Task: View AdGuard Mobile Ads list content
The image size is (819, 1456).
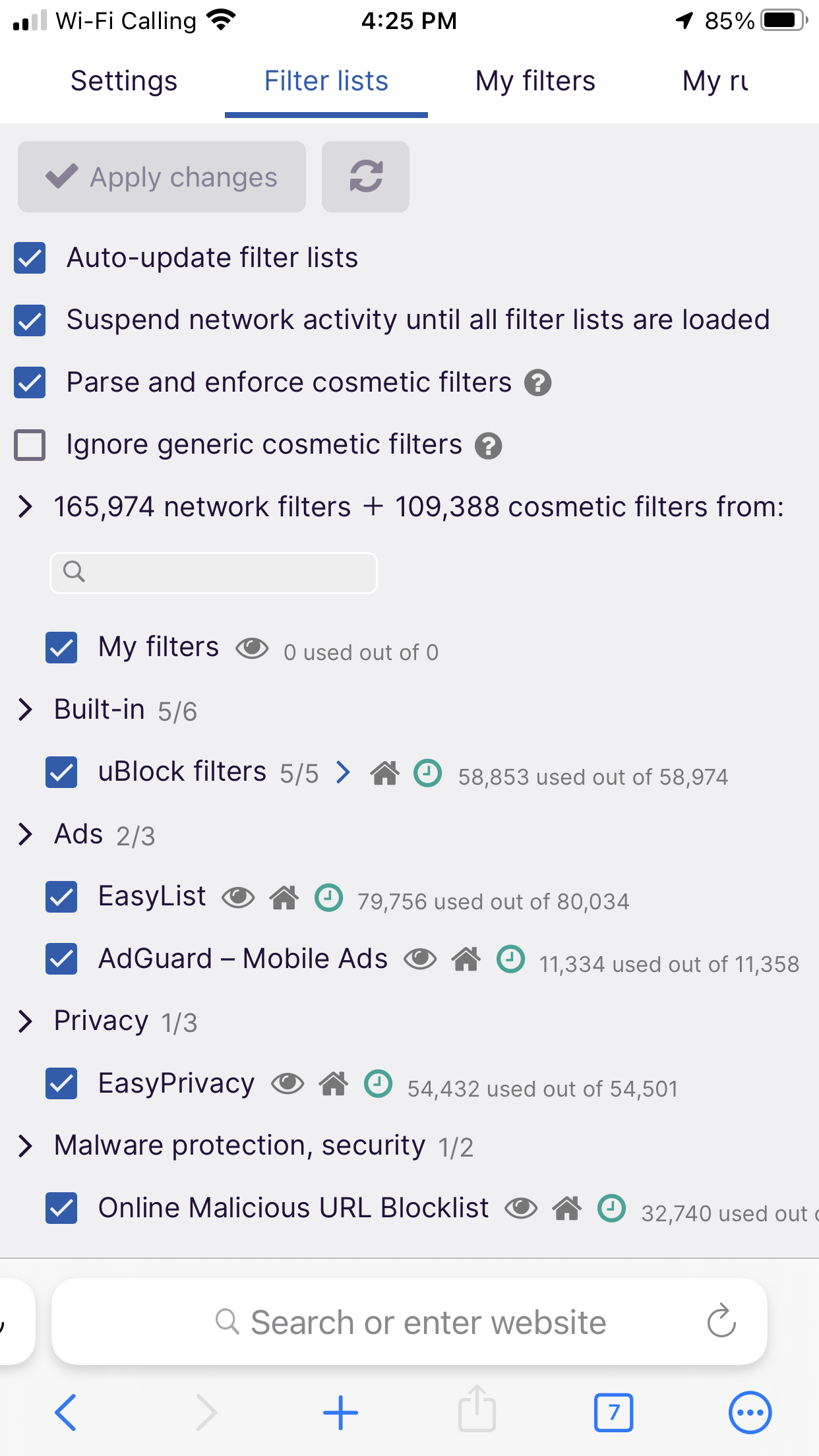Action: tap(420, 959)
